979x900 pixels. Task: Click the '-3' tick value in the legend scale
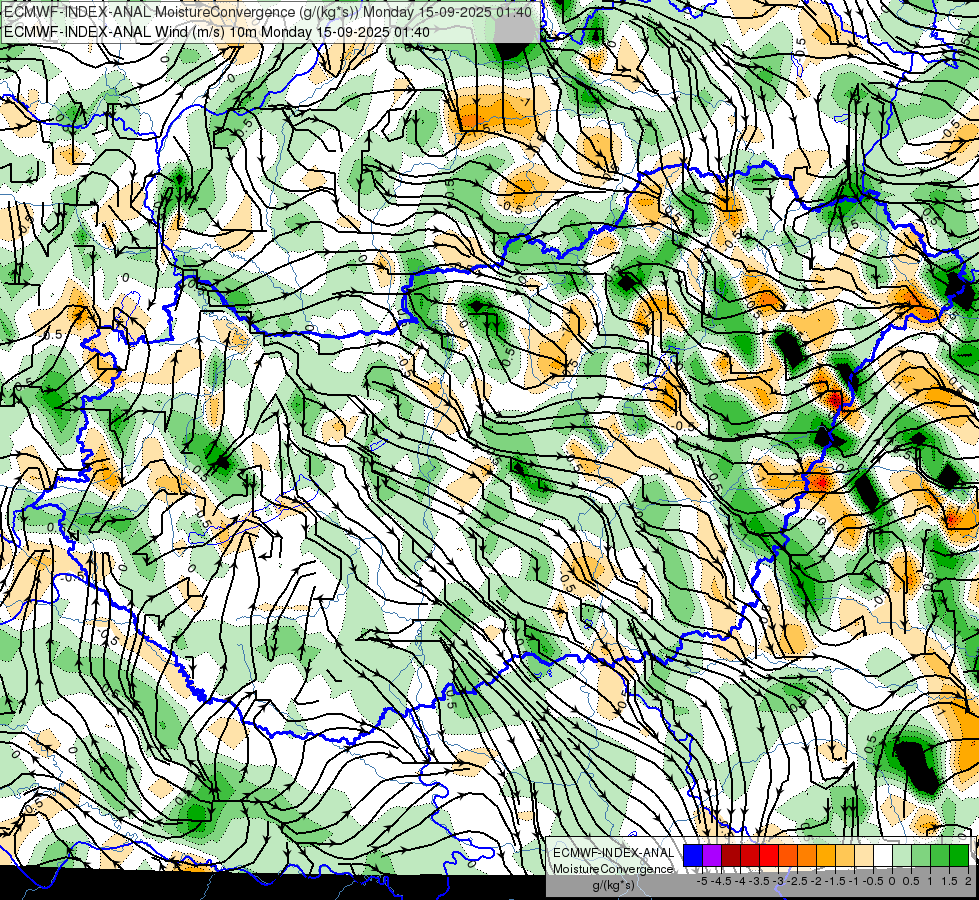(779, 881)
